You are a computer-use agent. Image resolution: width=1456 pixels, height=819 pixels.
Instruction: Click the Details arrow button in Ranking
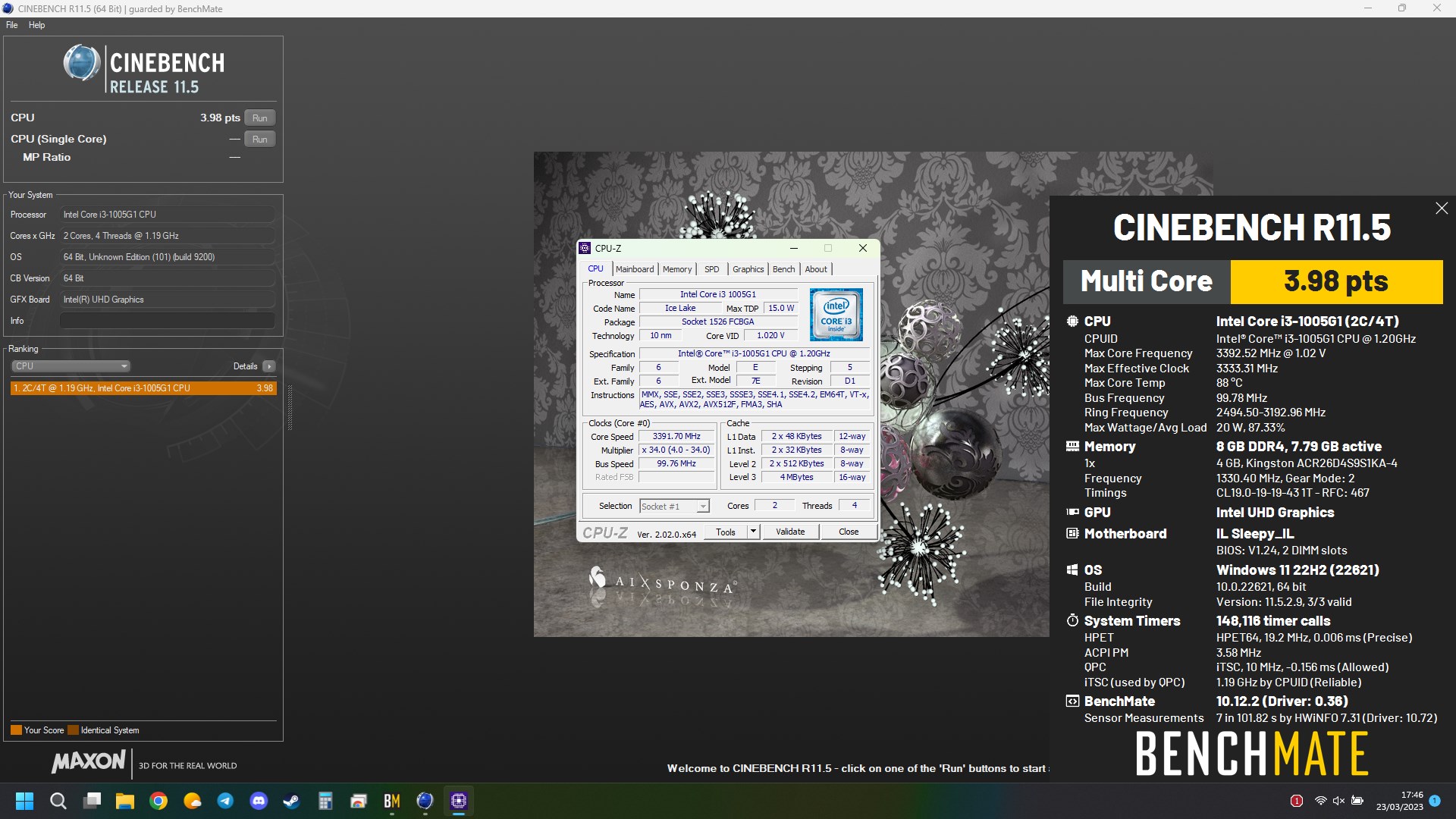pyautogui.click(x=268, y=366)
